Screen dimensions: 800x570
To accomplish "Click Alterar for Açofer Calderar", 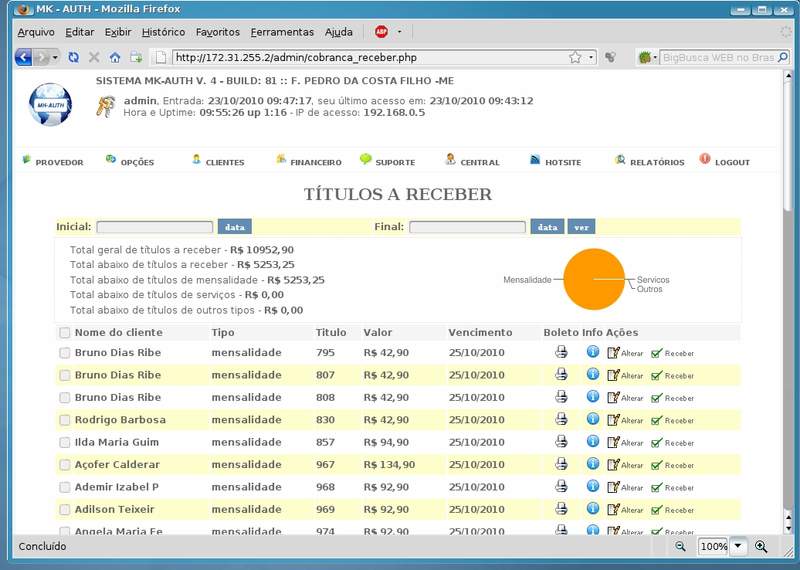I will 625,465.
